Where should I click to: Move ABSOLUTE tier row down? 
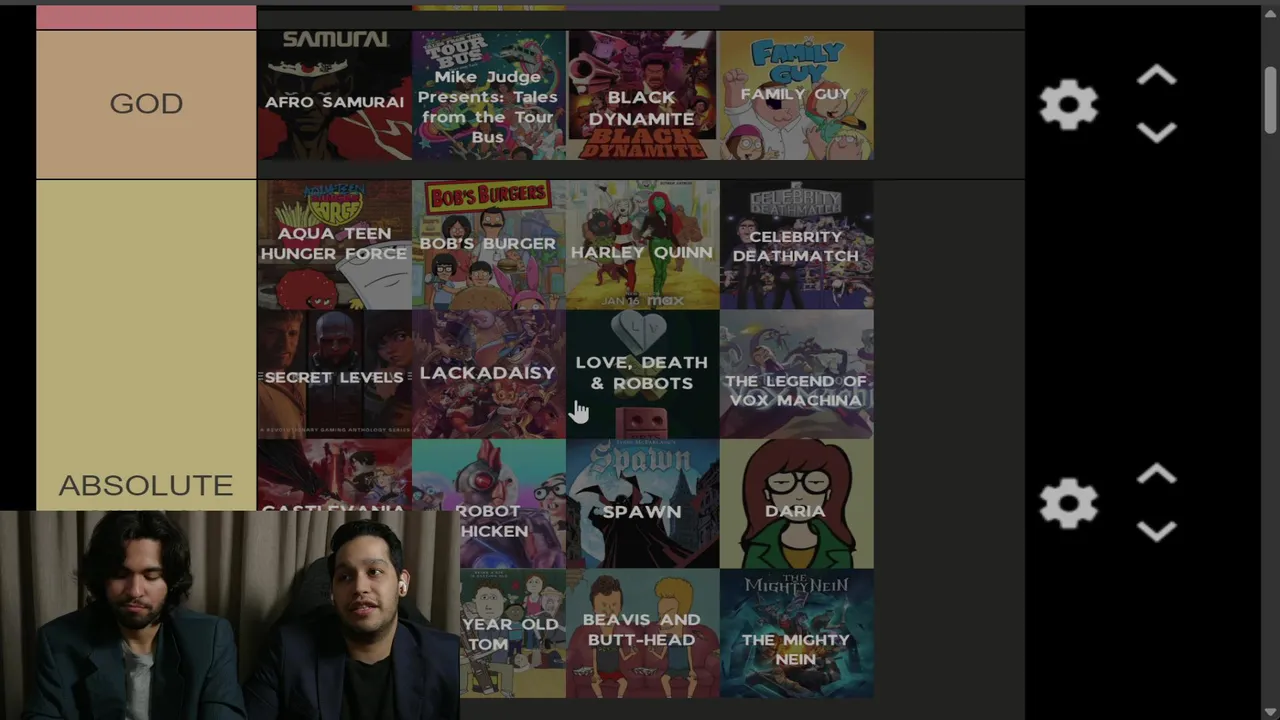tap(1156, 530)
